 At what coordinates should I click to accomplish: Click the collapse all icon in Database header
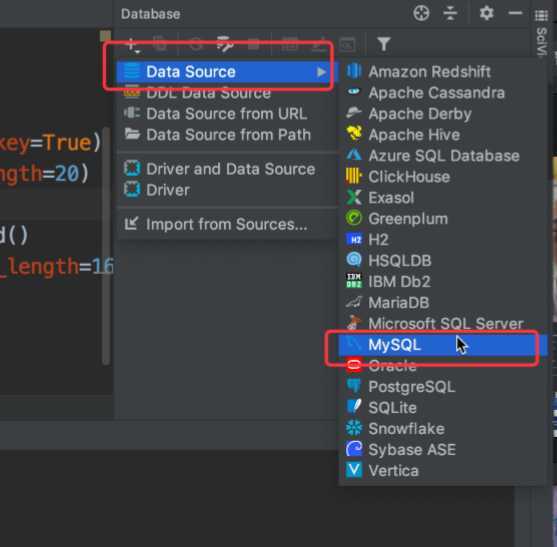(x=450, y=13)
